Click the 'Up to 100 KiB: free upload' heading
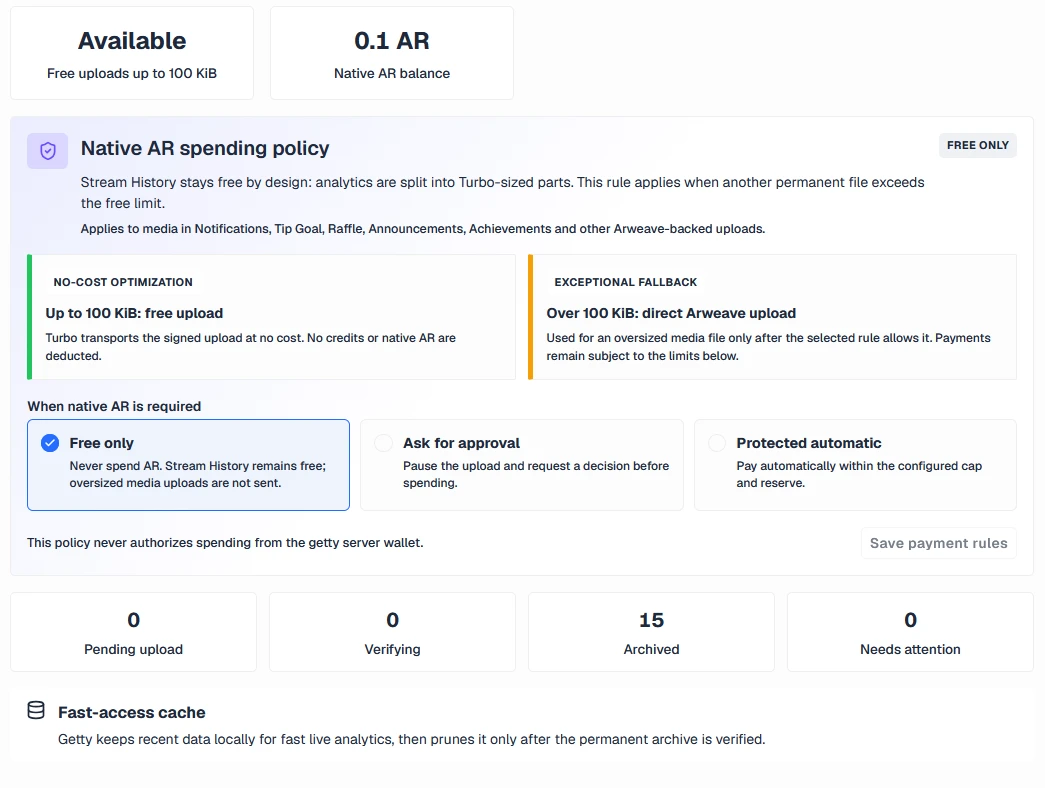 click(x=134, y=313)
